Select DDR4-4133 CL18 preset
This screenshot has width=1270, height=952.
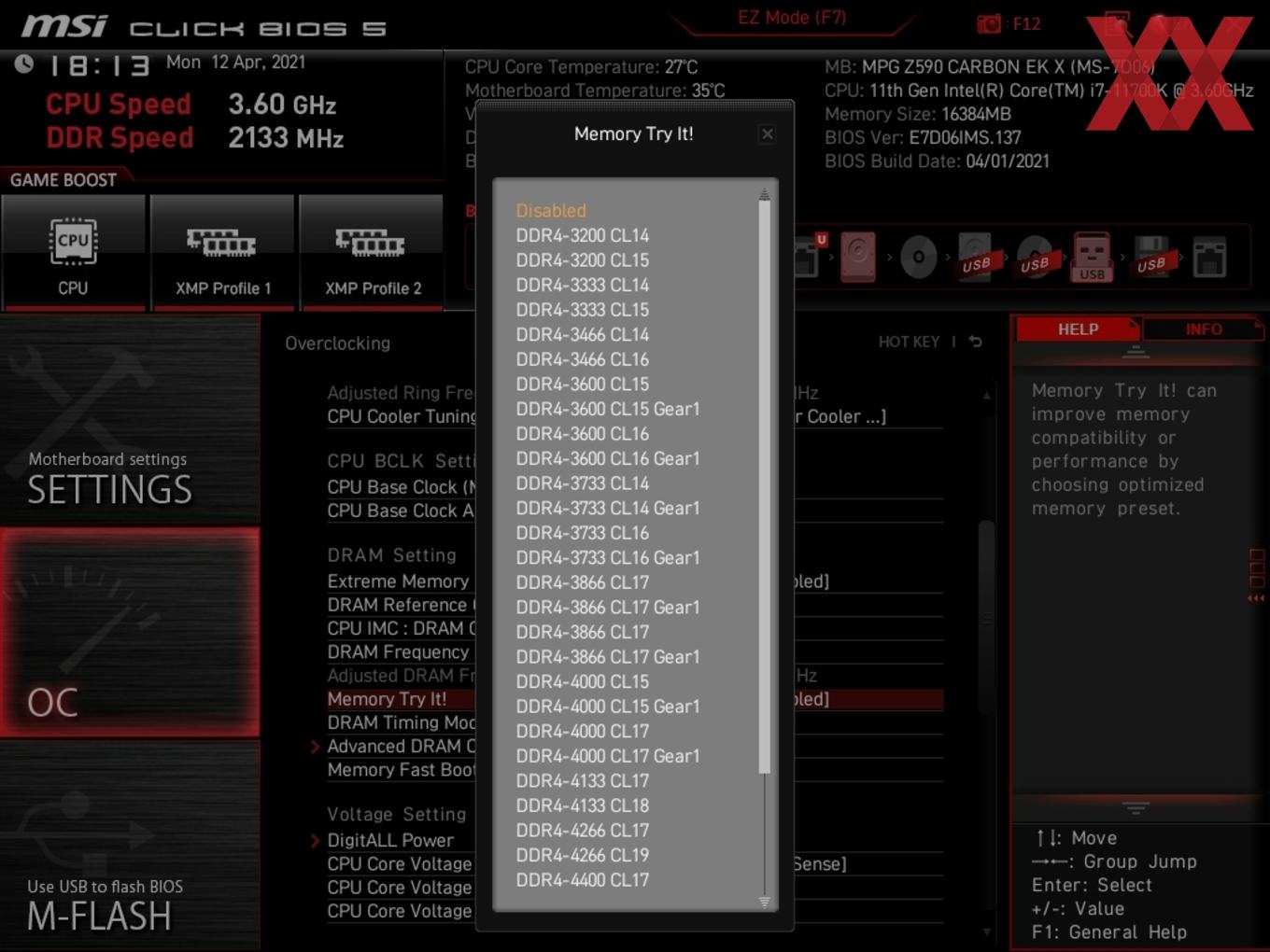[583, 805]
